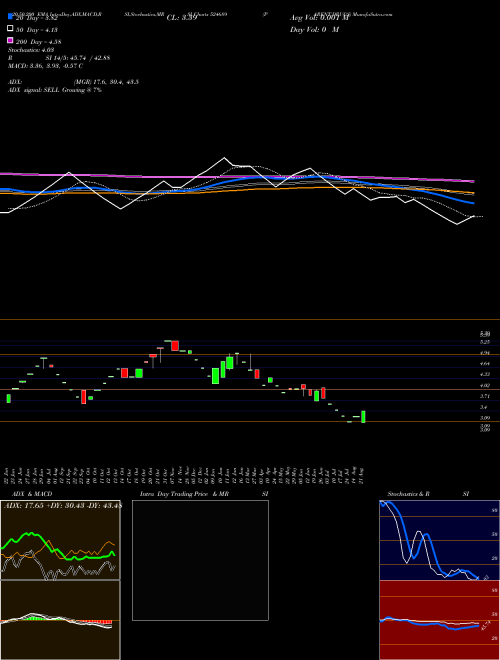The image size is (500, 660).
Task: Click inside the ADX line chart panel
Action: click(x=60, y=540)
